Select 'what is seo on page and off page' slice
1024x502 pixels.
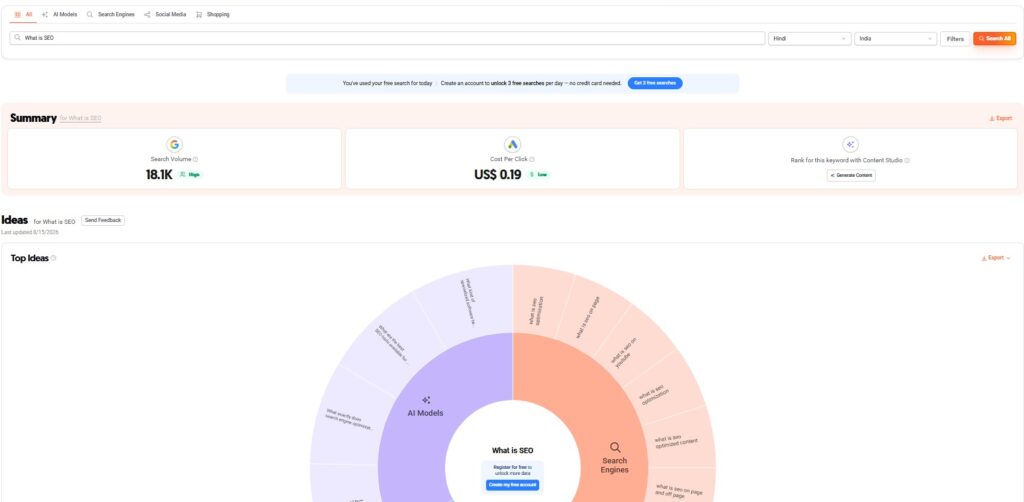[680, 490]
